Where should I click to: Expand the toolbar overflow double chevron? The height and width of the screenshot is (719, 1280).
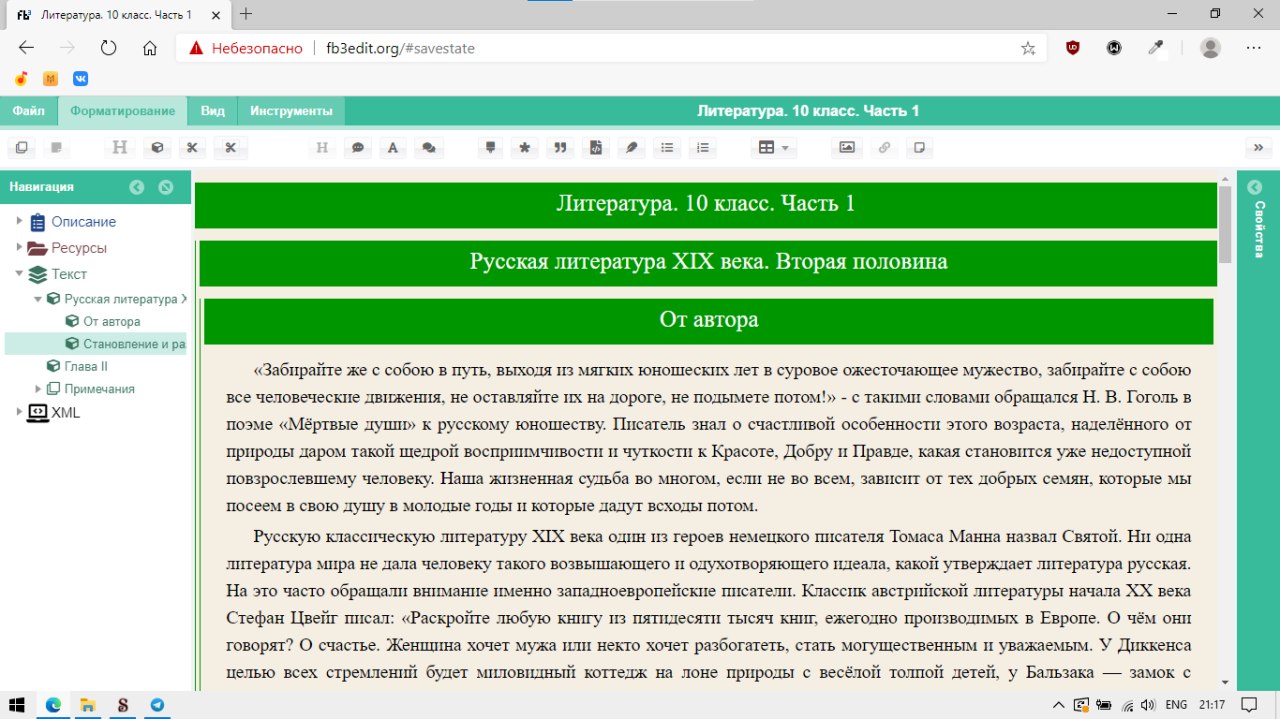tap(1258, 148)
